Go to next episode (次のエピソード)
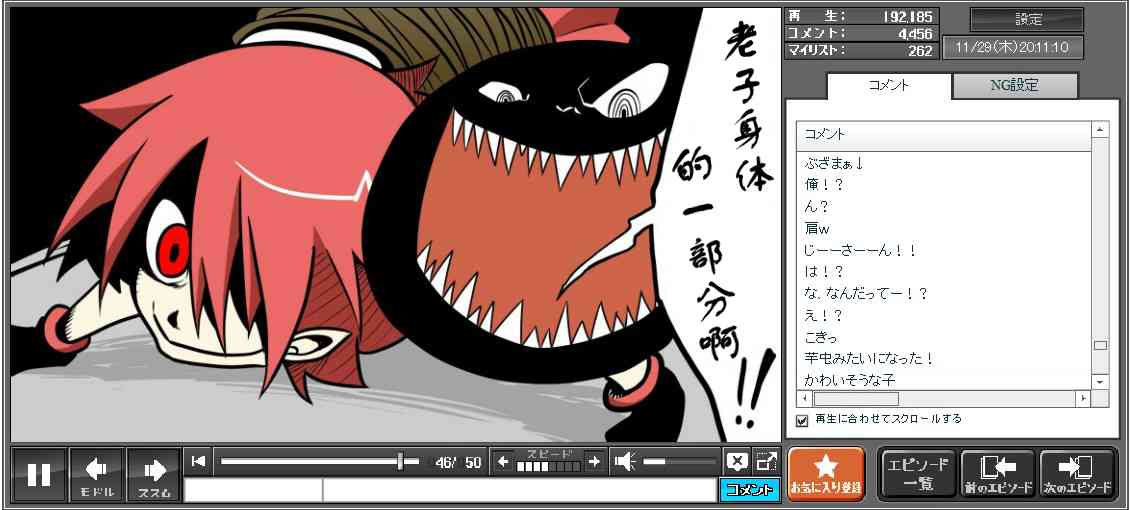This screenshot has height=510, width=1131. tap(1077, 474)
